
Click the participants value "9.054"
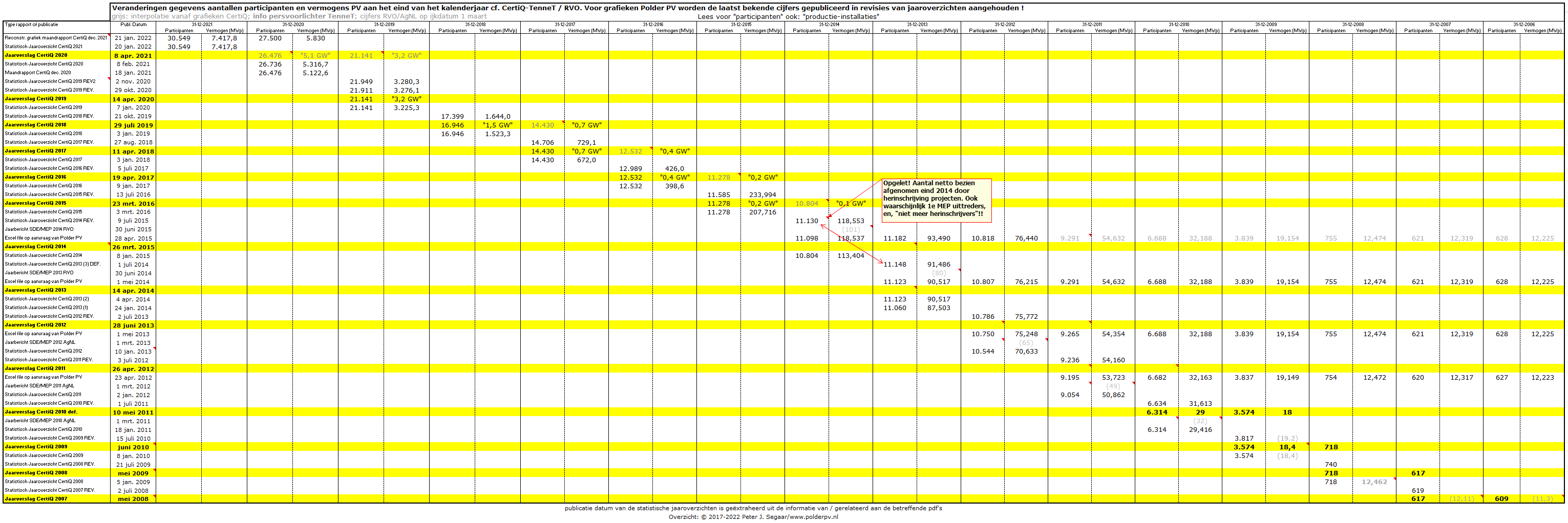1069,395
